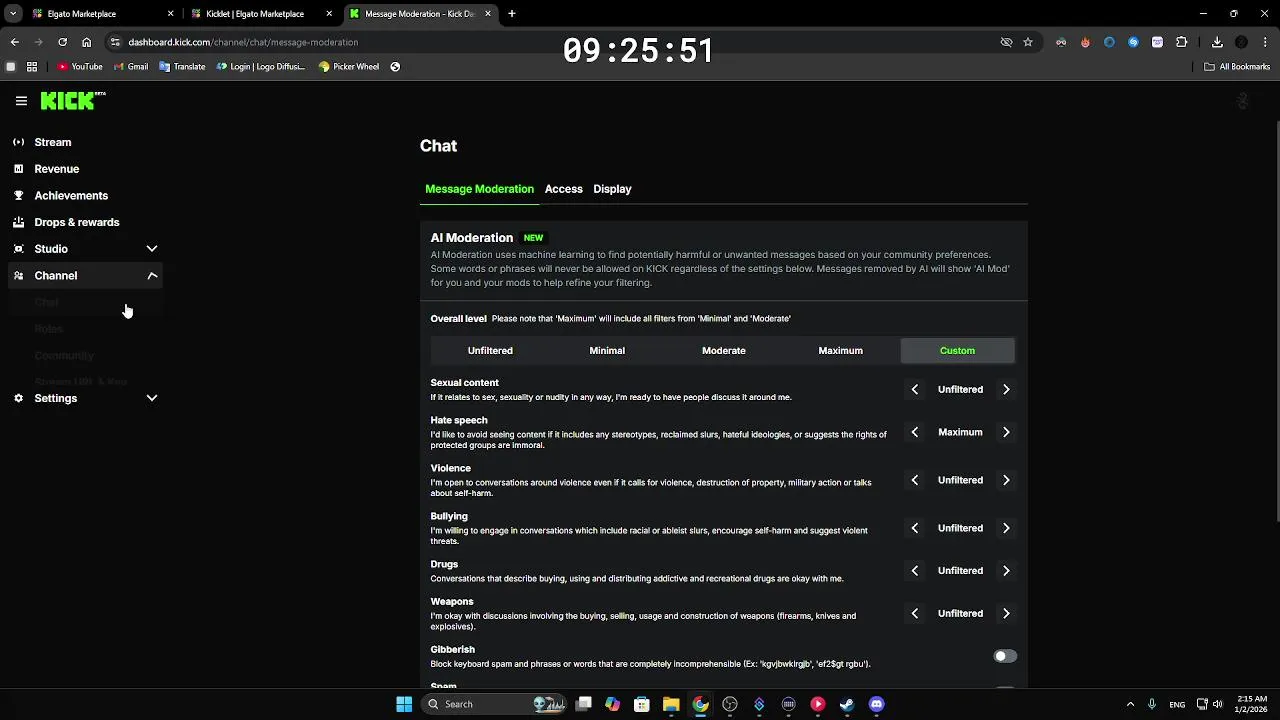Click the browser back arrow
This screenshot has height=720, width=1280.
[14, 42]
